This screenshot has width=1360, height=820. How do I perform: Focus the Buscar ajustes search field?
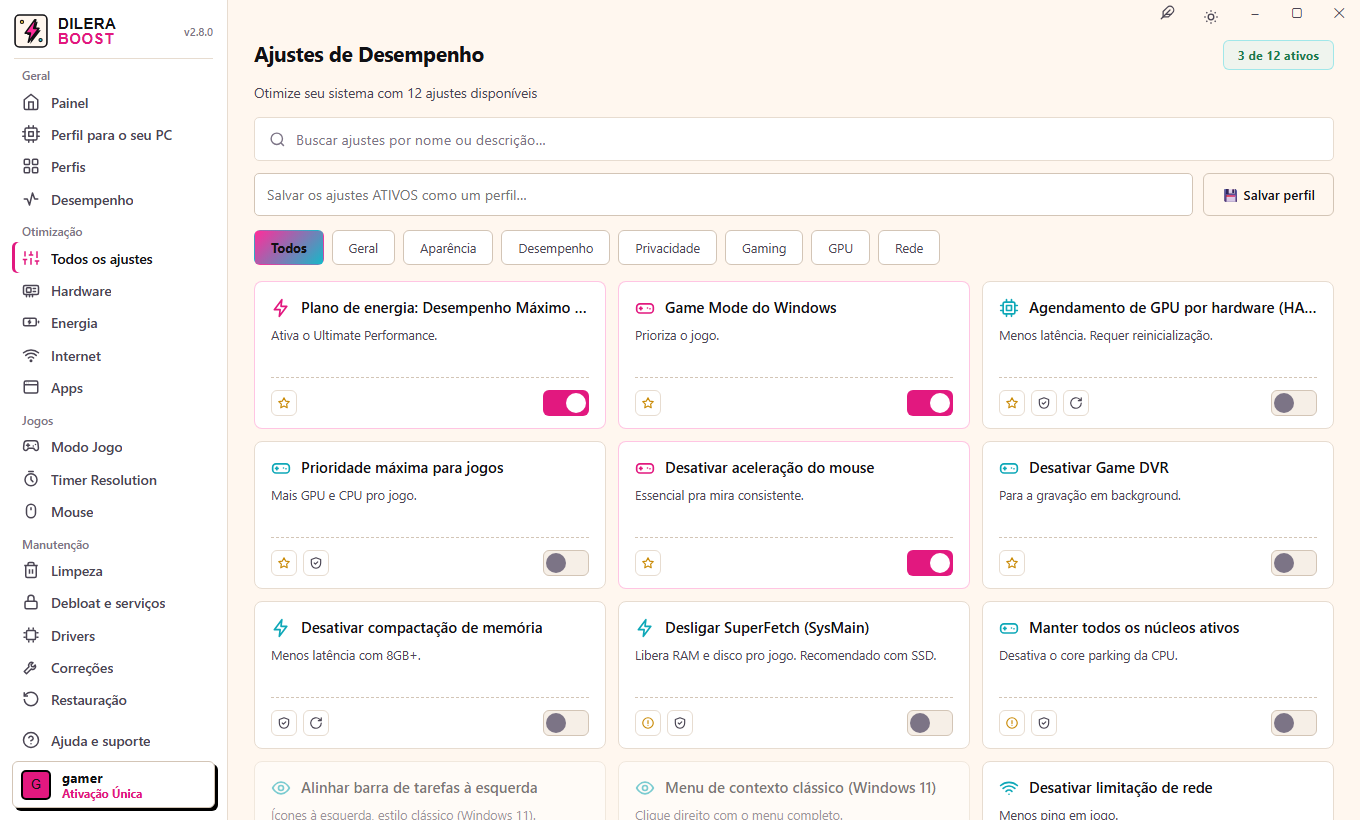tap(794, 140)
